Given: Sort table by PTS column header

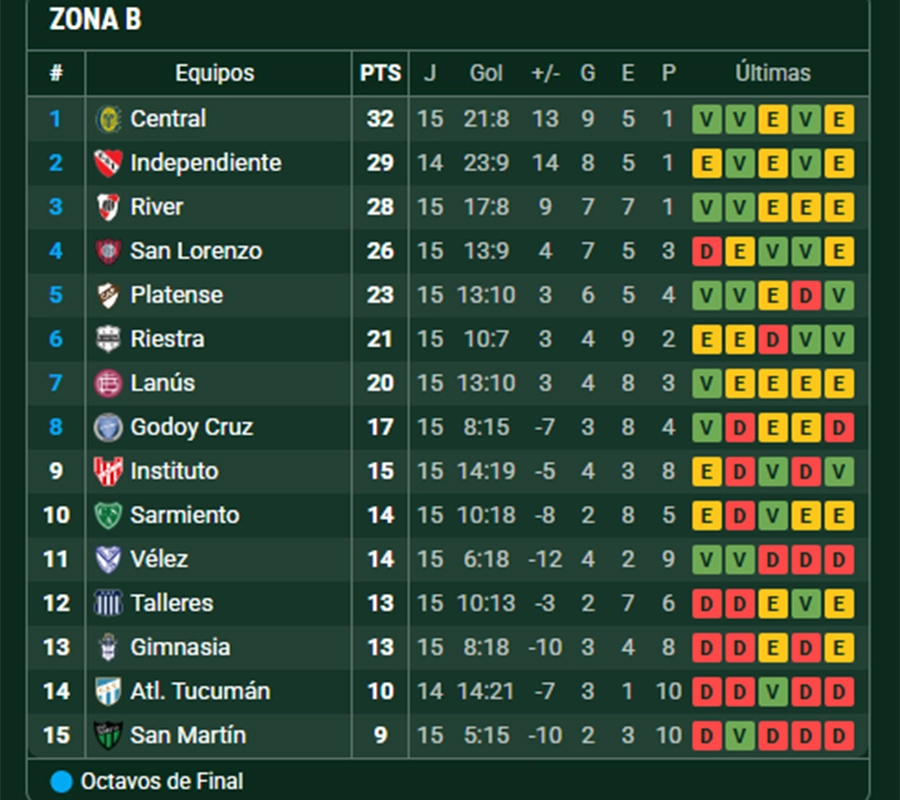Looking at the screenshot, I should tap(380, 73).
